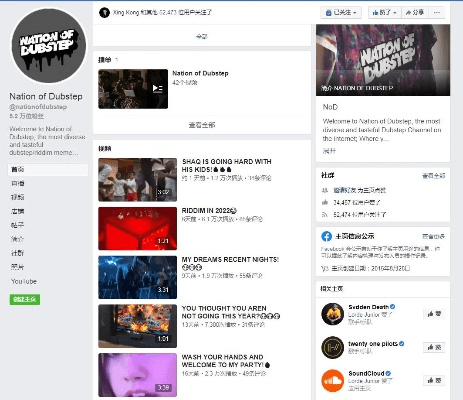Select the 视频 videos sidebar item
The image size is (463, 400).
tap(18, 197)
